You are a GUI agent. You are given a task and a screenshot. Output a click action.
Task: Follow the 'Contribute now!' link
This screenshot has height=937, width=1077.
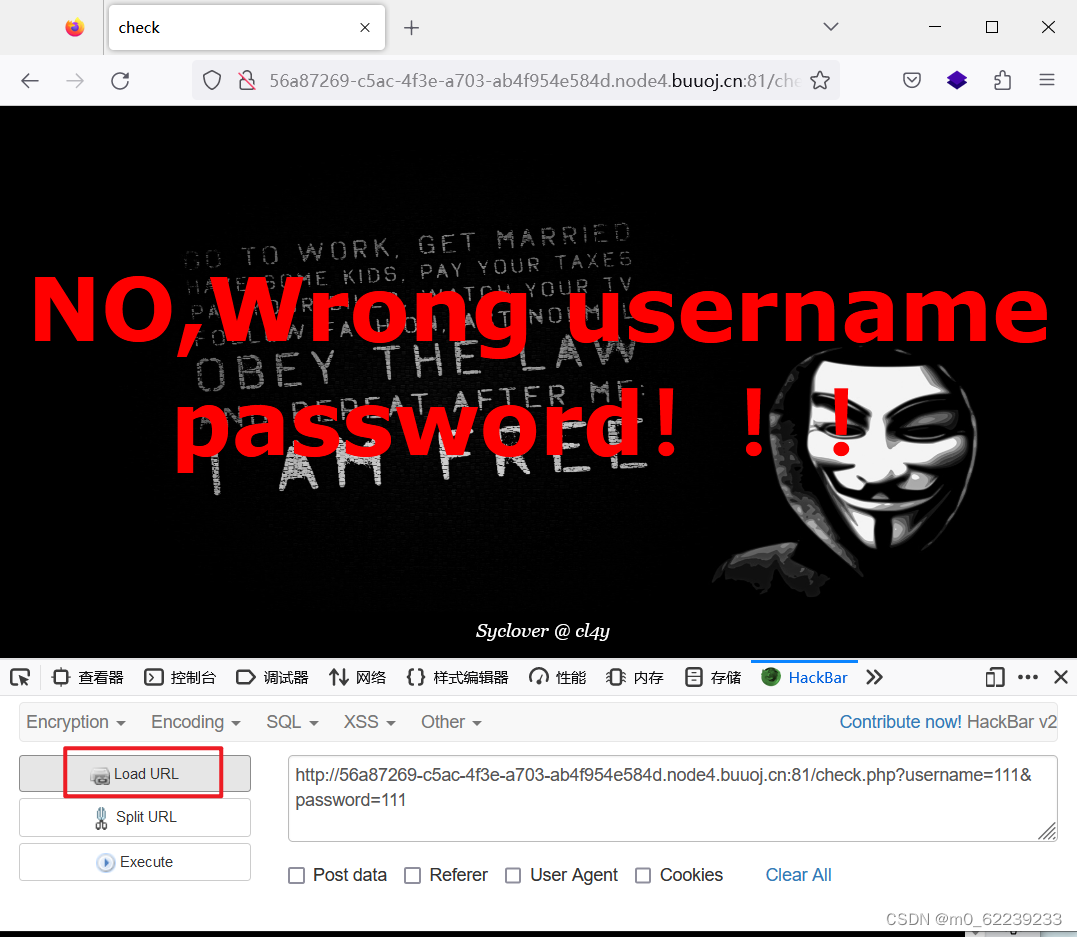900,722
